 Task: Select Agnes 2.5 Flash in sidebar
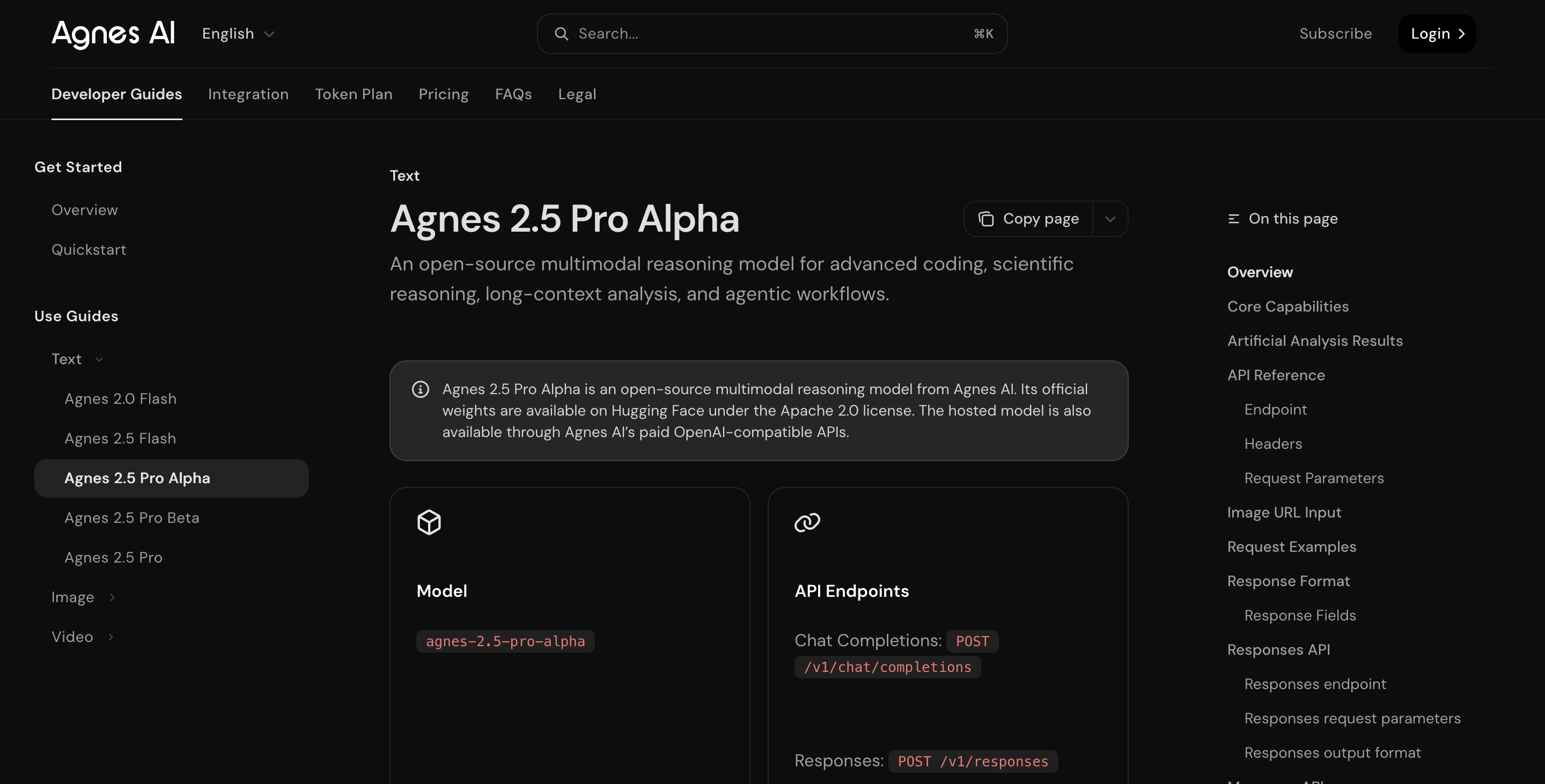tap(121, 438)
